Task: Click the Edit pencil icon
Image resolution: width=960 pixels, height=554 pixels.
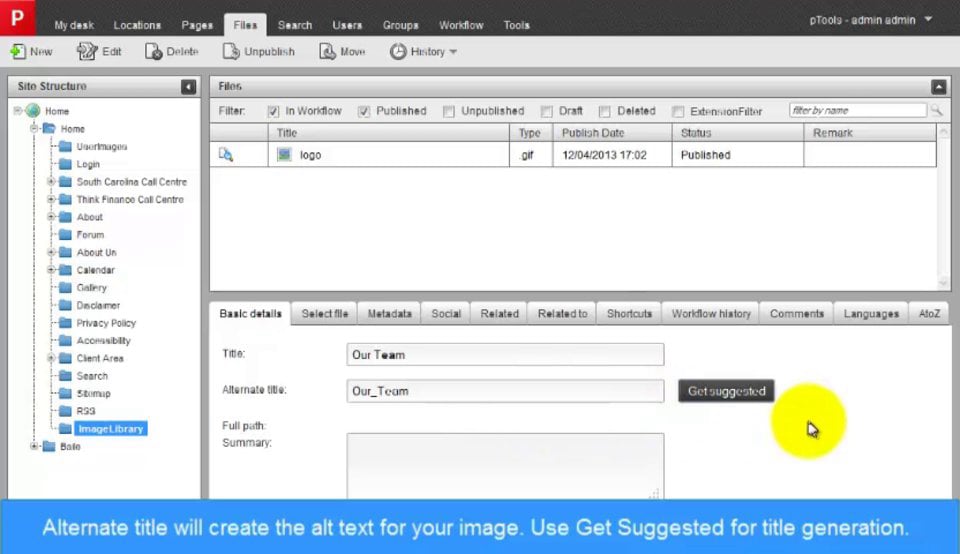Action: [x=86, y=52]
